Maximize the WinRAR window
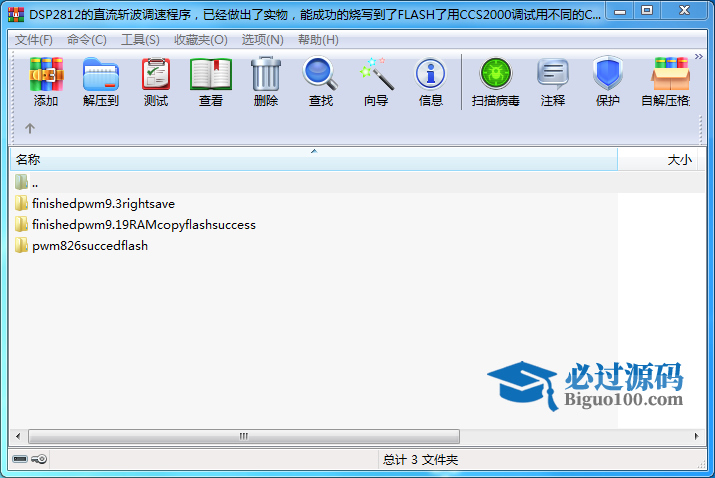This screenshot has height=478, width=715. point(647,11)
